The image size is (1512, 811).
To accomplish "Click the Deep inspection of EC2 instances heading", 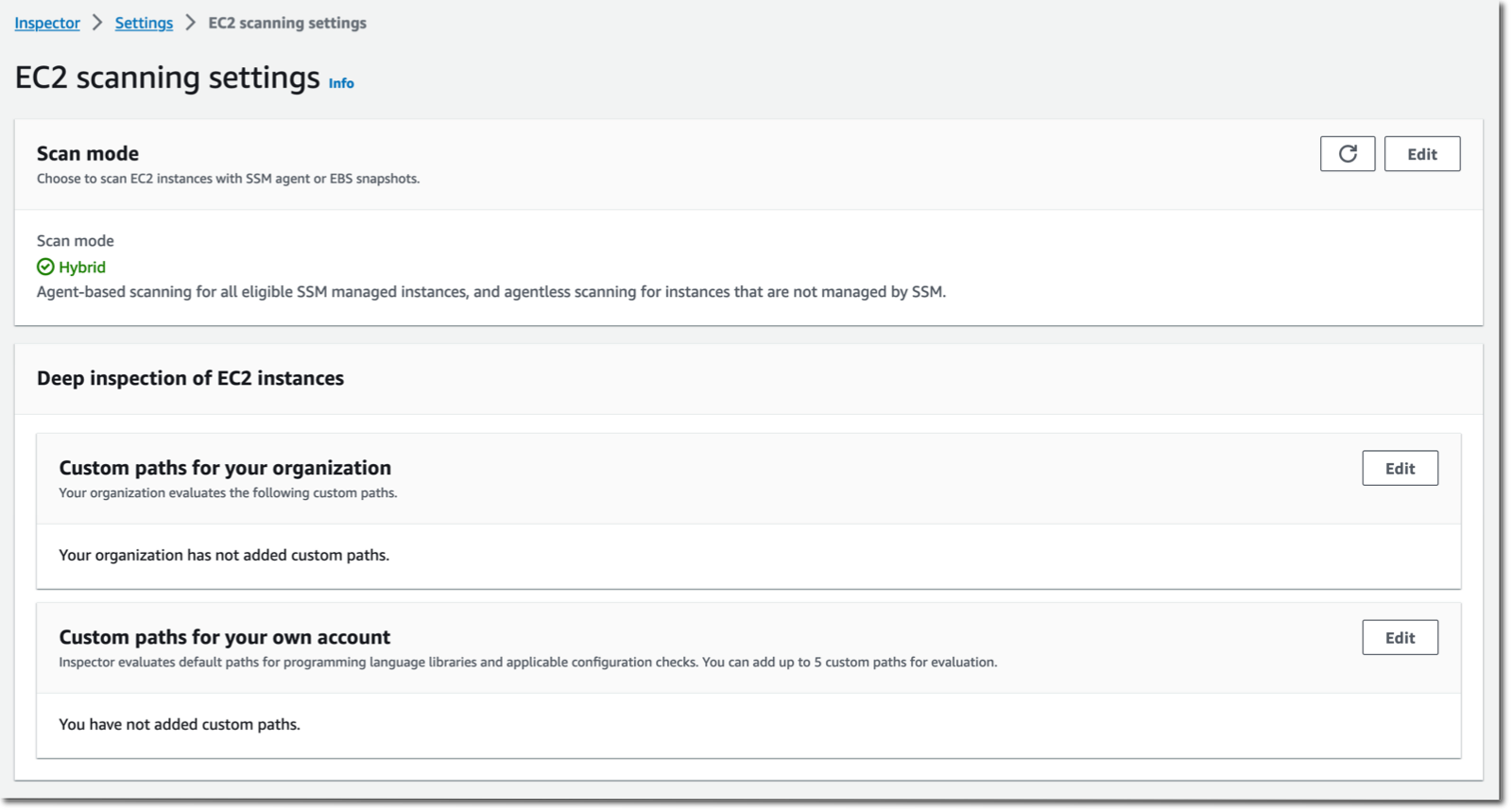I will tap(190, 378).
